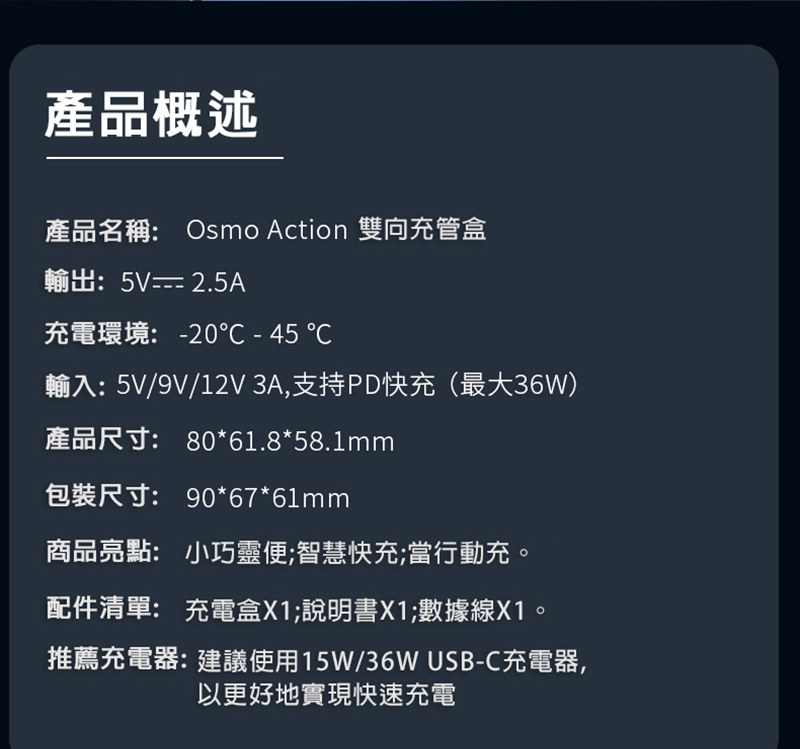The height and width of the screenshot is (749, 800).
Task: Select the 充電環境 label
Action: point(101,334)
